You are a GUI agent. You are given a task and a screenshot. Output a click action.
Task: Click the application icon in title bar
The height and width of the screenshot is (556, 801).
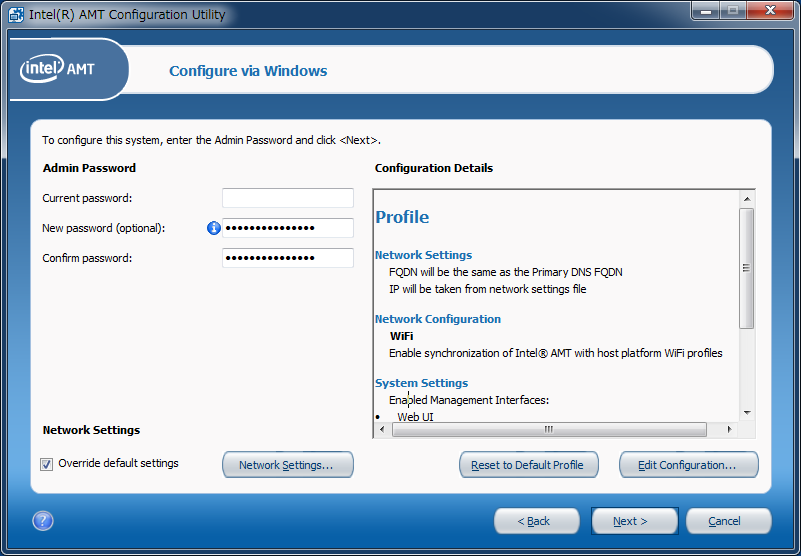pos(16,15)
